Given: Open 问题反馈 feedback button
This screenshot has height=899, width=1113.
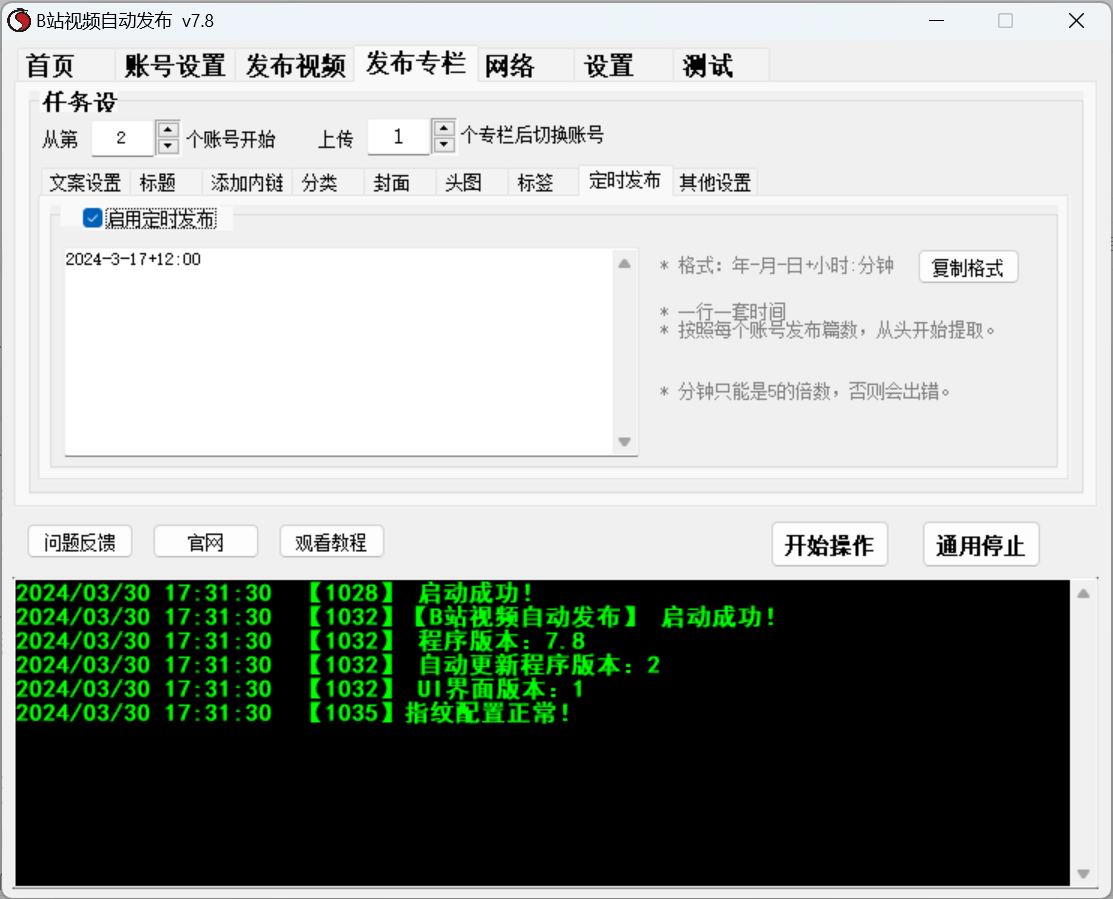Looking at the screenshot, I should coord(80,542).
